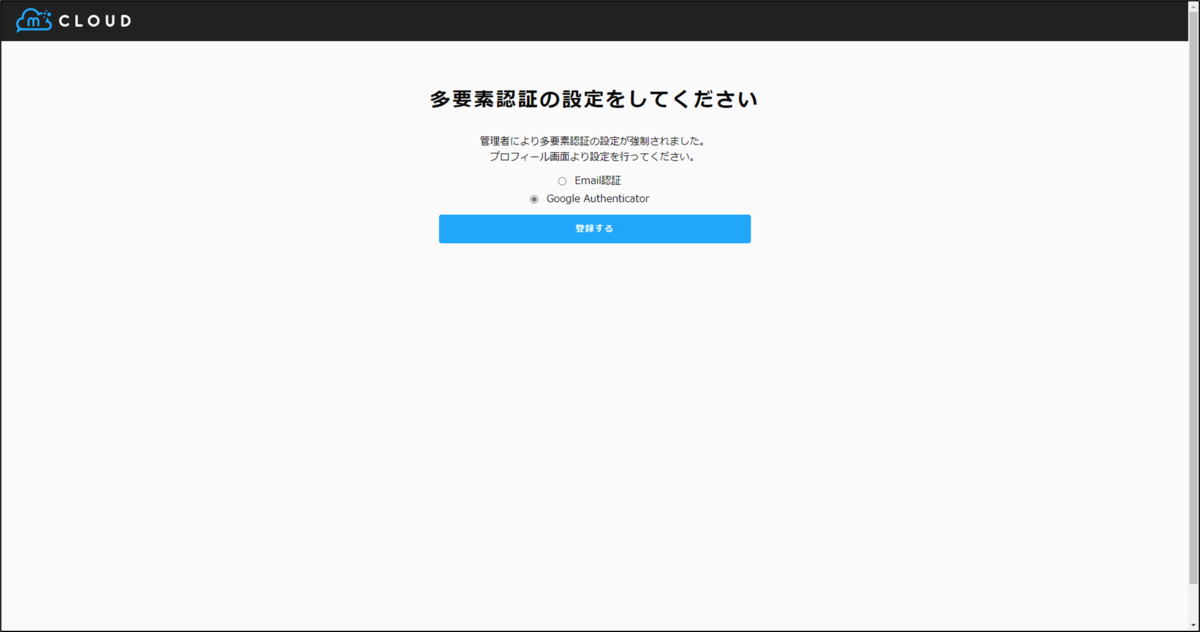Click the 管理者により多要素認証 instruction text
Image resolution: width=1200 pixels, height=632 pixels.
click(x=594, y=141)
